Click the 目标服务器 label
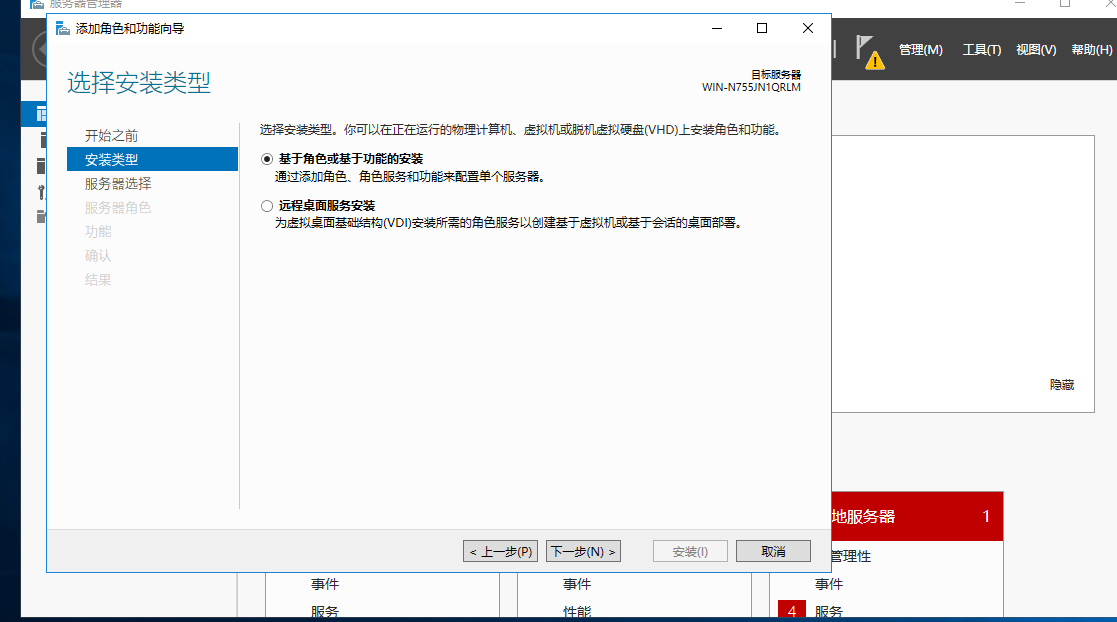 [x=776, y=74]
